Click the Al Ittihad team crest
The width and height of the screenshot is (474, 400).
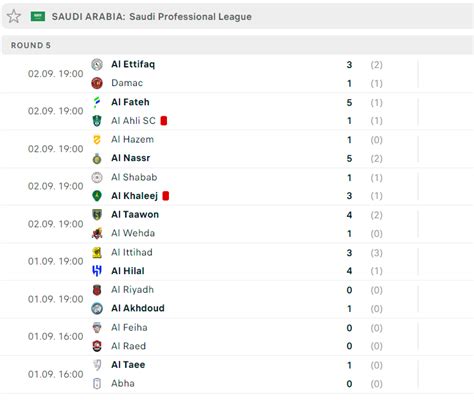[97, 253]
